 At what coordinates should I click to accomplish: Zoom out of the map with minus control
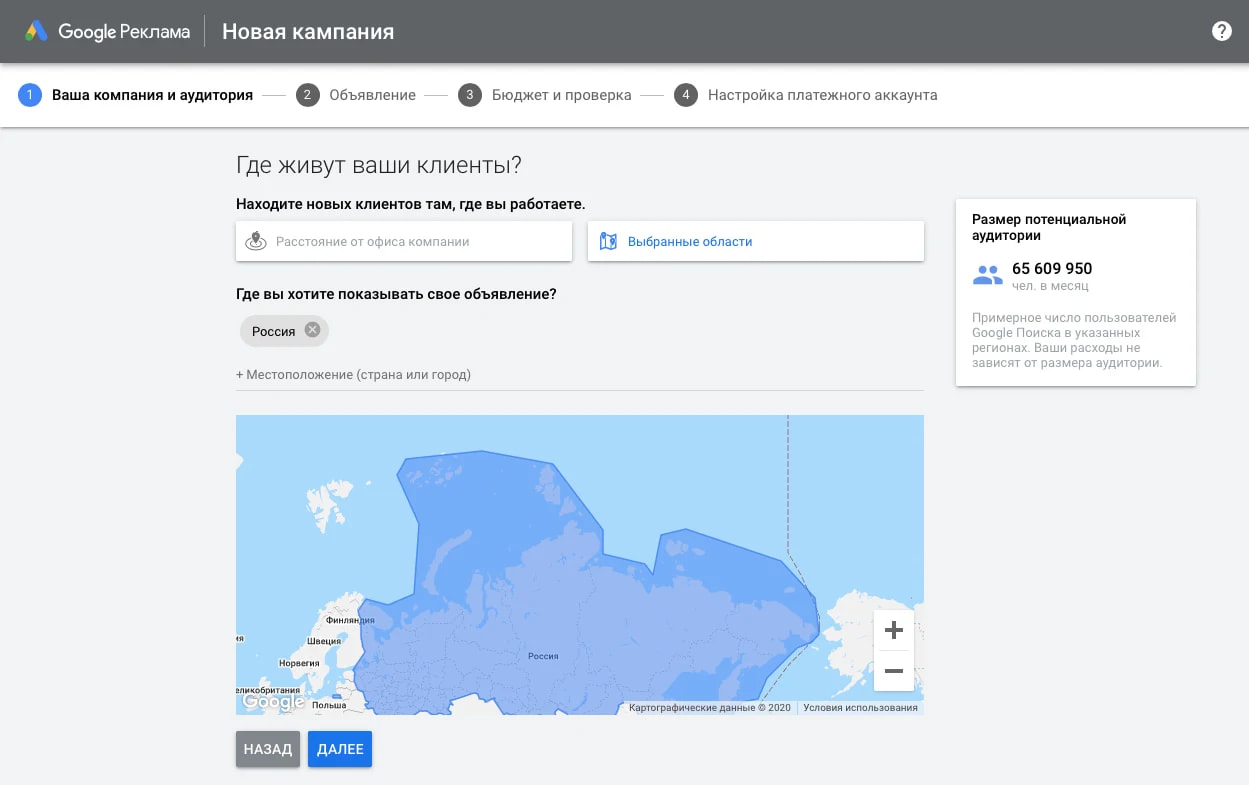coord(893,671)
